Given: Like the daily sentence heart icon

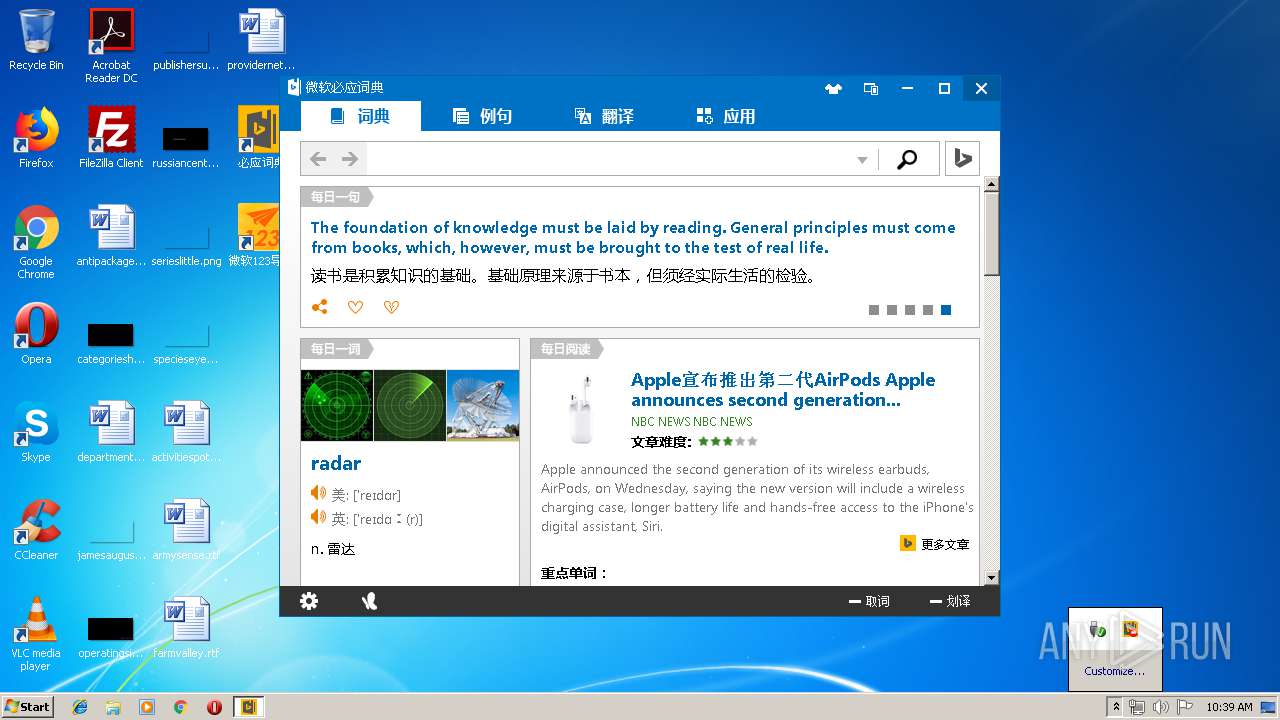Looking at the screenshot, I should [355, 307].
